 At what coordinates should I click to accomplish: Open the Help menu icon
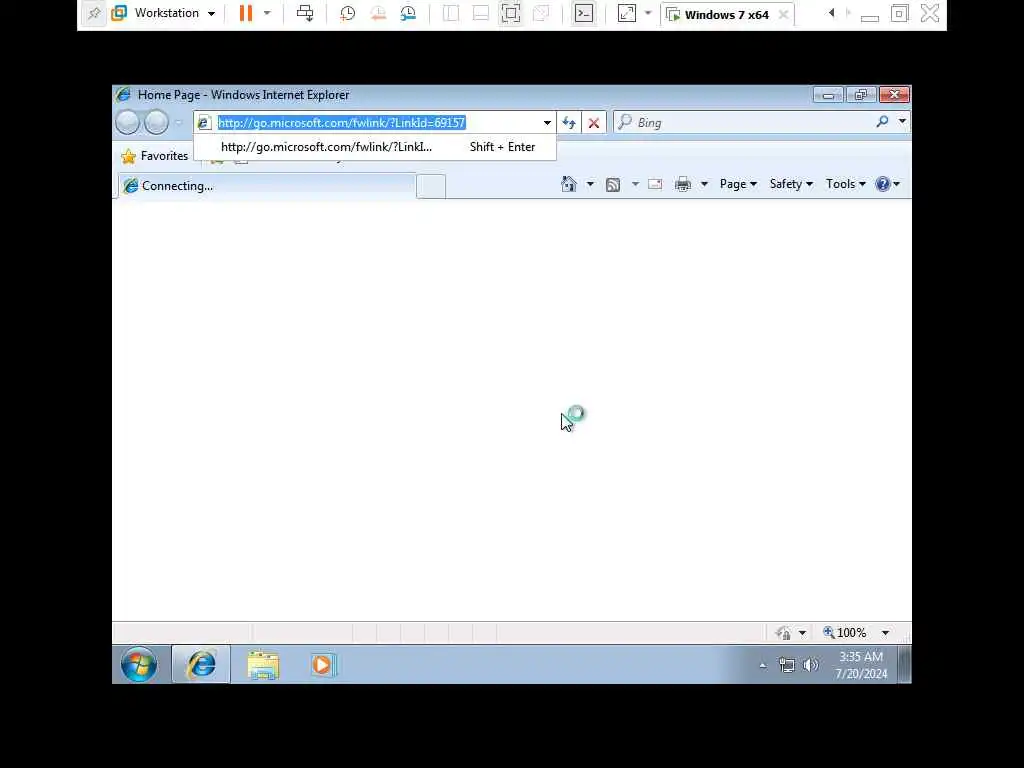888,184
